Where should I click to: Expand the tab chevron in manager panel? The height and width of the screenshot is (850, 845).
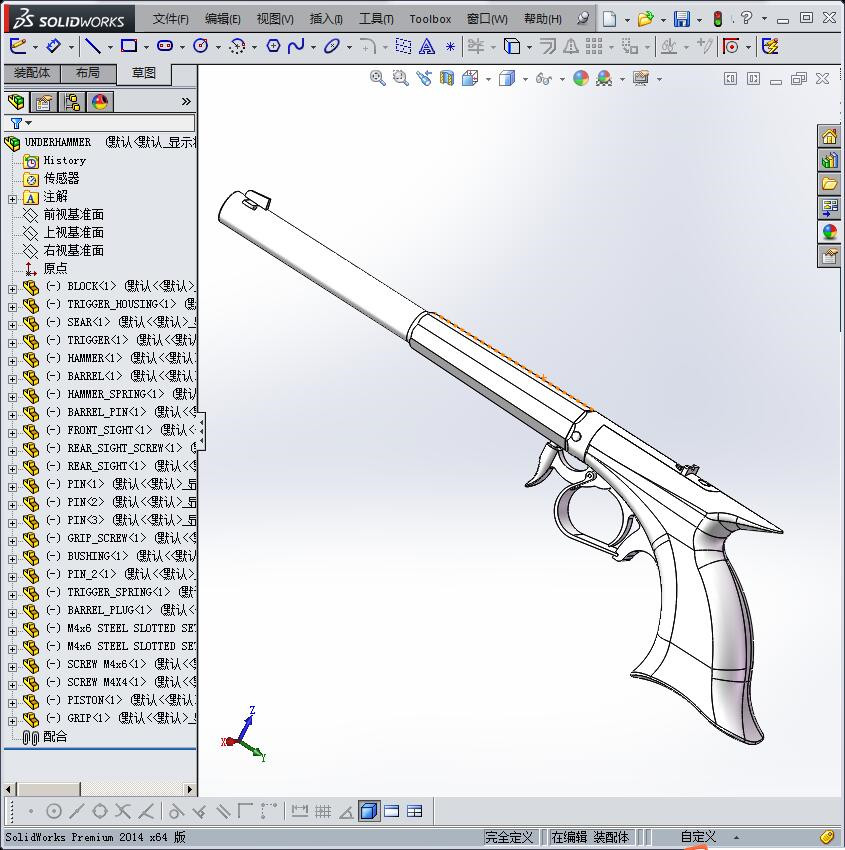click(x=186, y=101)
